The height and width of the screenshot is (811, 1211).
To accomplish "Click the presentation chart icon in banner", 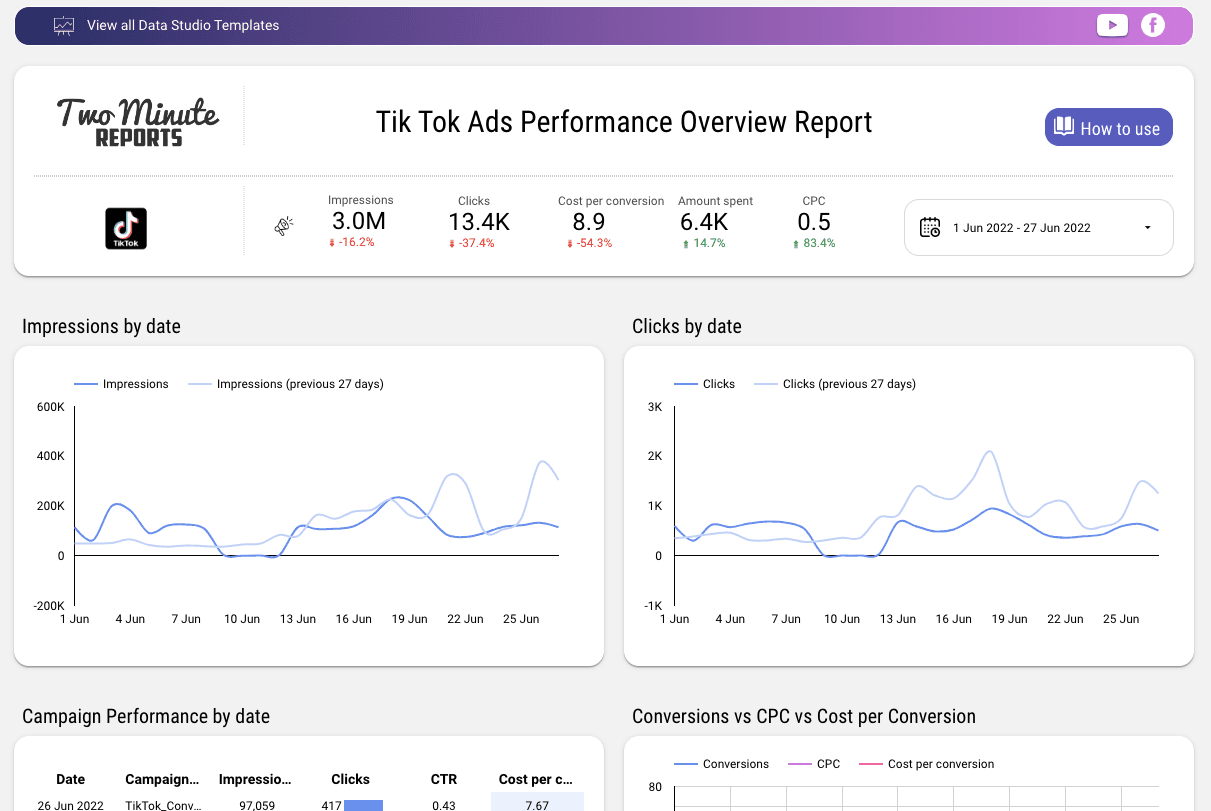I will click(x=64, y=26).
